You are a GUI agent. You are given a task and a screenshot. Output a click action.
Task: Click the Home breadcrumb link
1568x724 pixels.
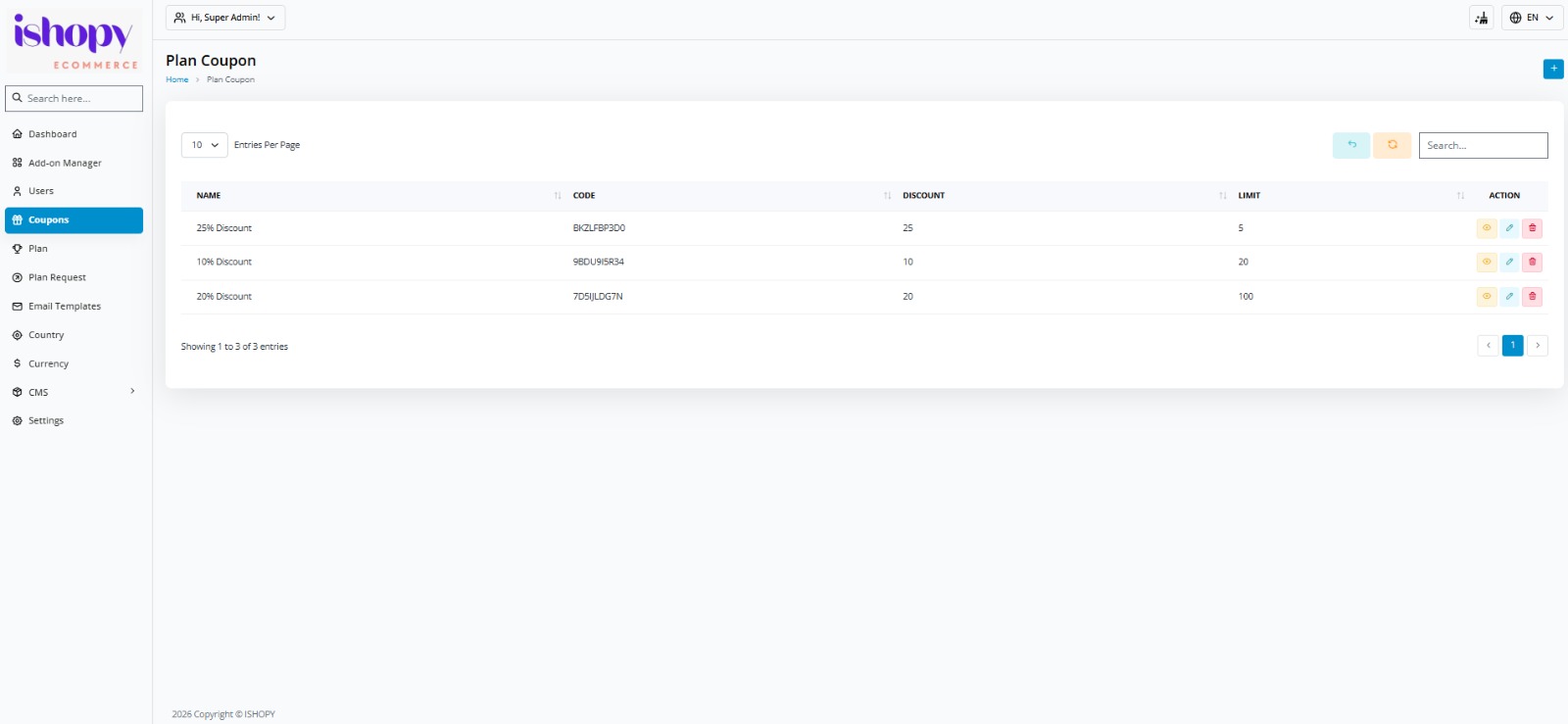tap(176, 80)
